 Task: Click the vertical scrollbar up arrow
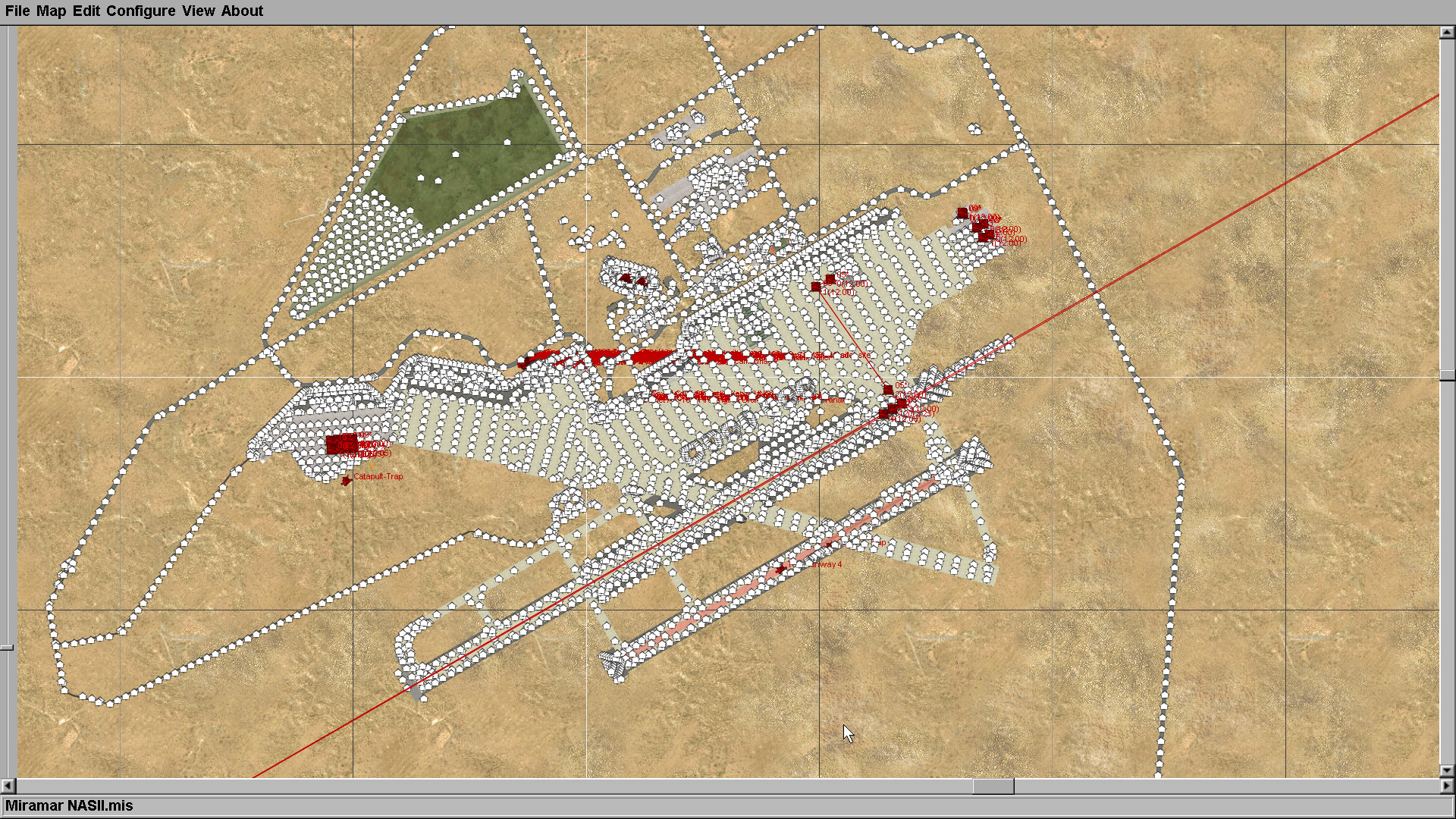tap(1446, 33)
